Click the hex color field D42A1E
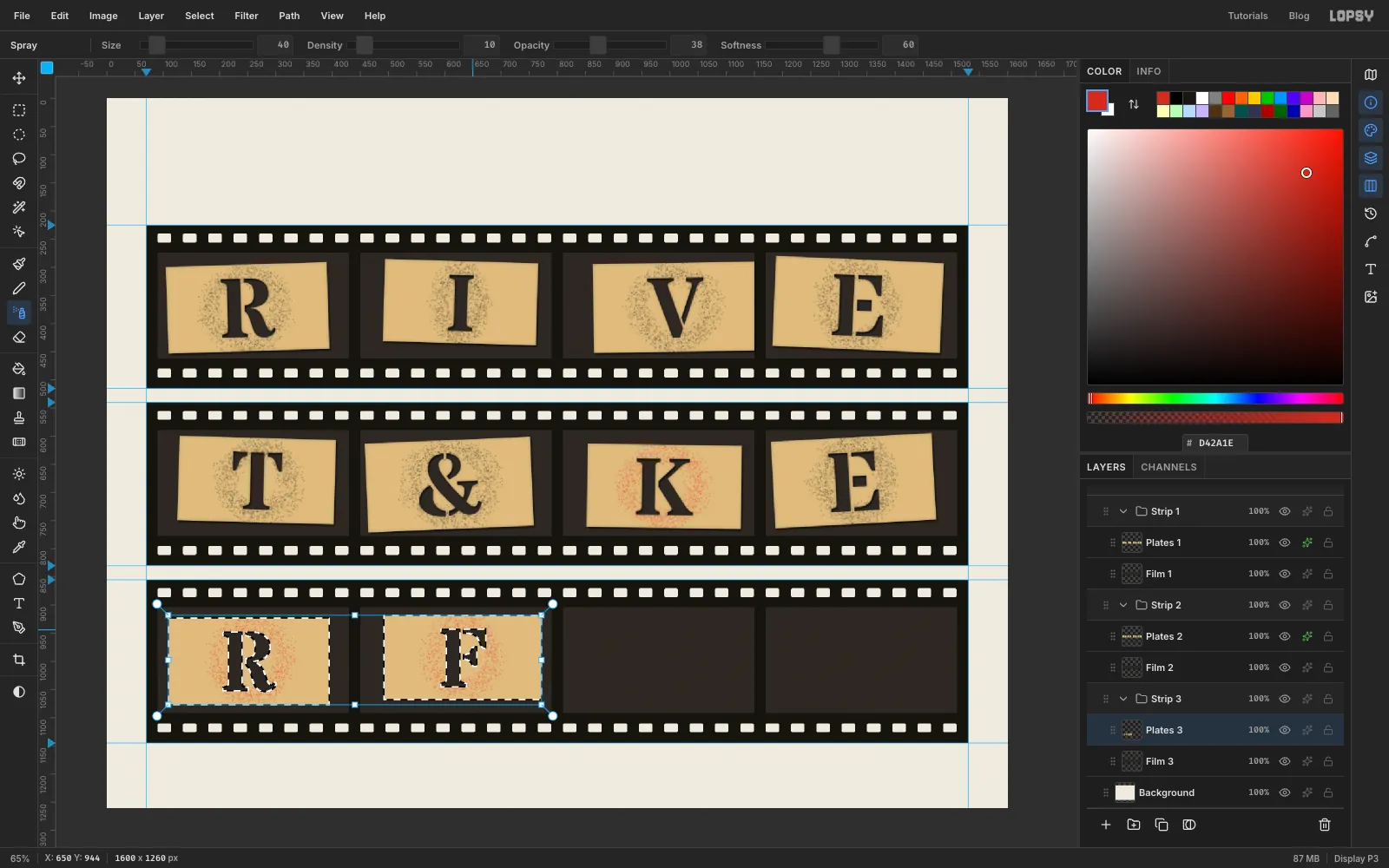This screenshot has width=1389, height=868. click(x=1215, y=443)
